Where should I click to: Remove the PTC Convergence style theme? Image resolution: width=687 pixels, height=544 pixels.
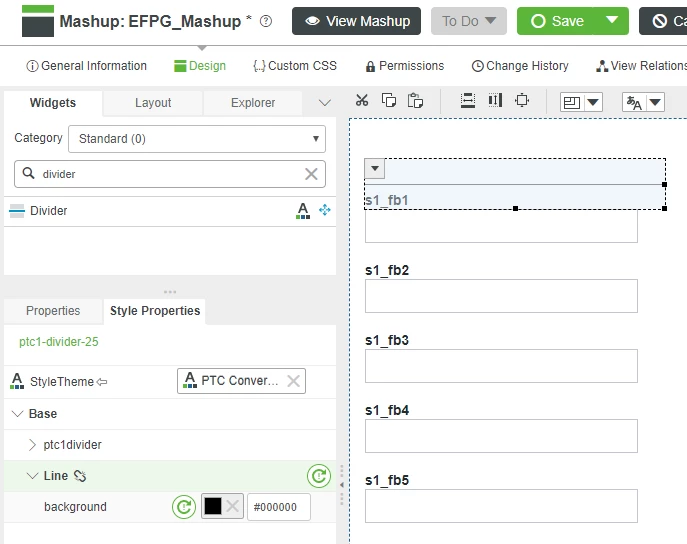pos(294,381)
